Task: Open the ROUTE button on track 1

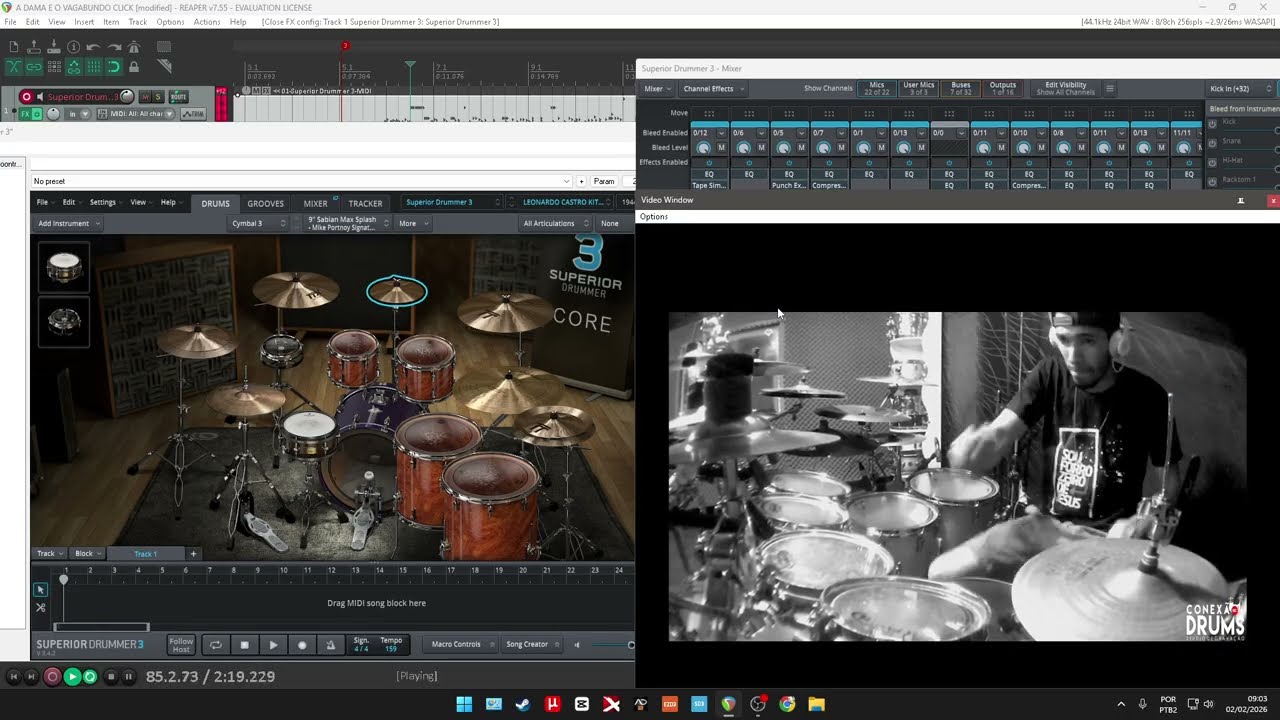Action: point(179,97)
